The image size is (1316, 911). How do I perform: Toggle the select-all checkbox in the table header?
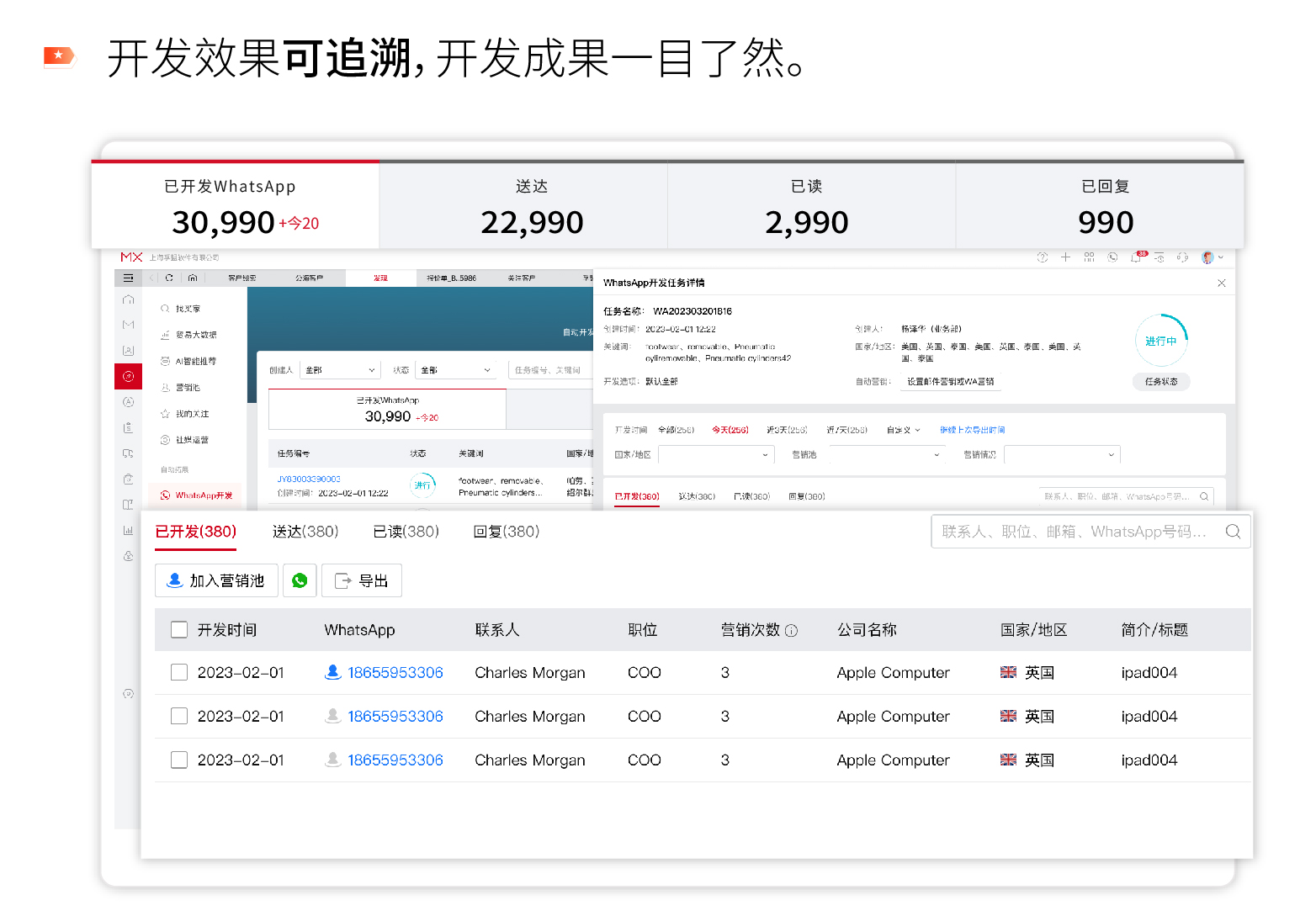pyautogui.click(x=179, y=629)
